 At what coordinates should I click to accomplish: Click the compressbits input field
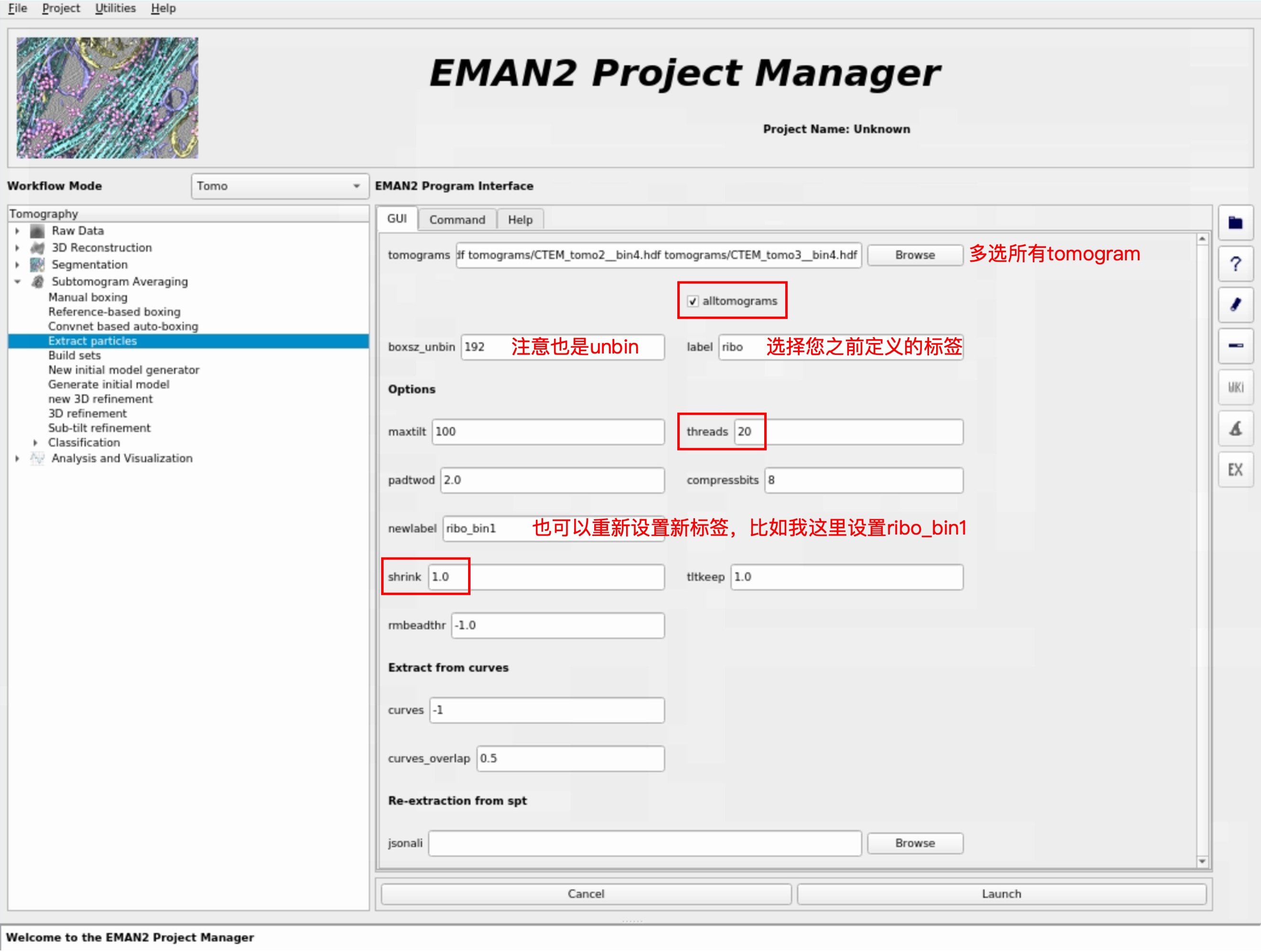point(864,481)
